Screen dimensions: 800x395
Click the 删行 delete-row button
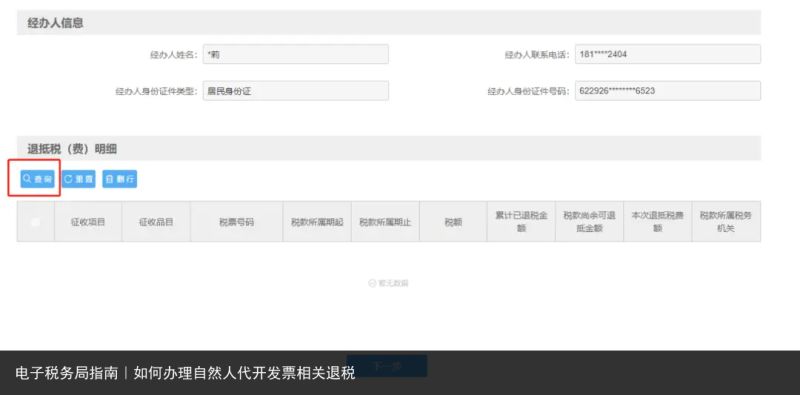click(119, 179)
